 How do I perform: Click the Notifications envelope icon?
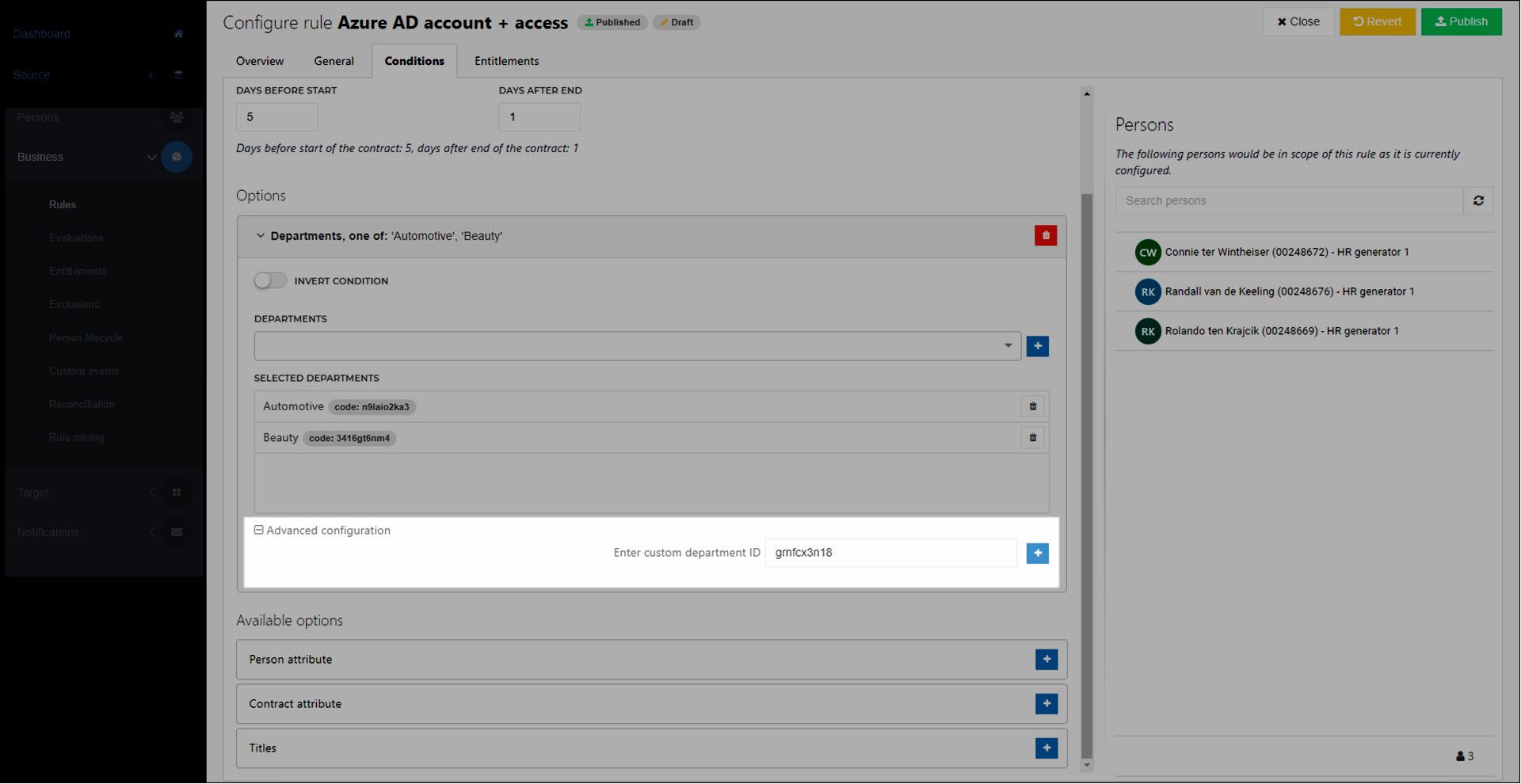pos(177,531)
